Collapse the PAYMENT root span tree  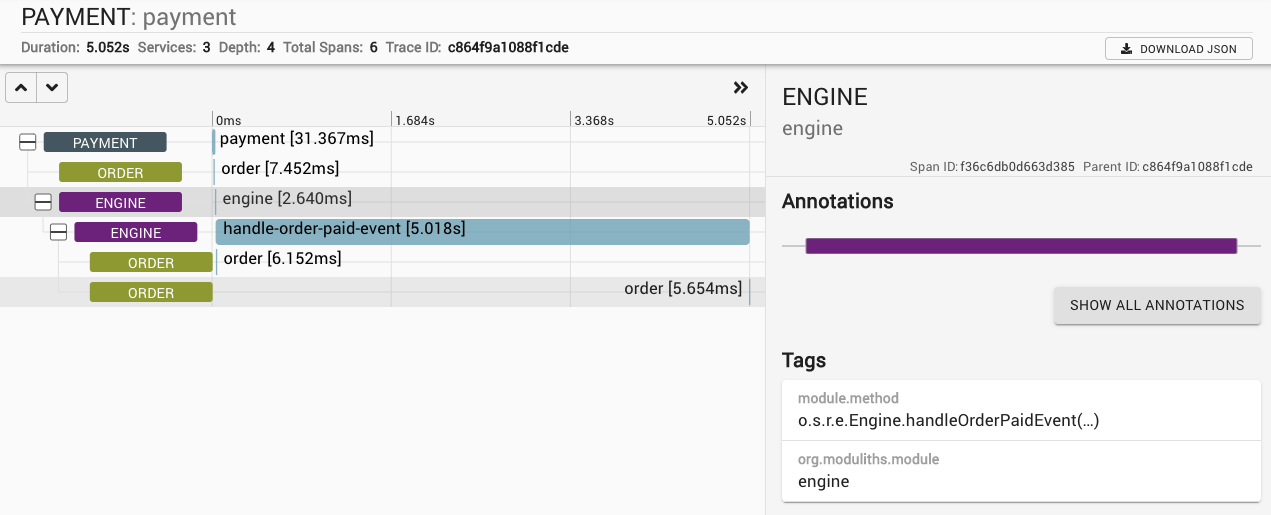coord(28,143)
